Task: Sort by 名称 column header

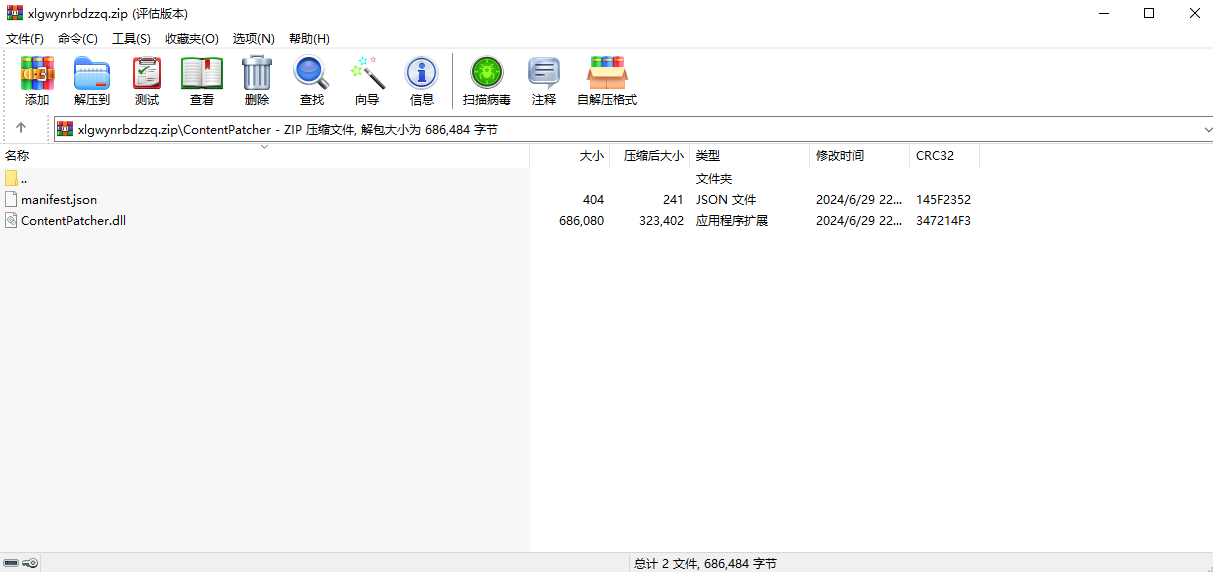Action: click(x=264, y=155)
